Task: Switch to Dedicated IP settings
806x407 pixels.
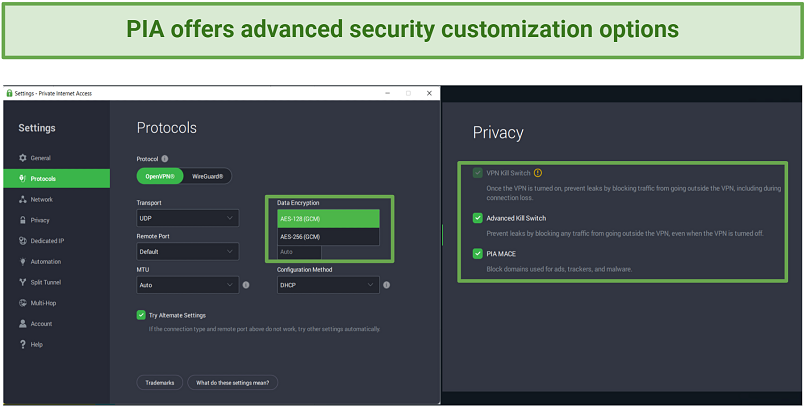Action: click(57, 240)
